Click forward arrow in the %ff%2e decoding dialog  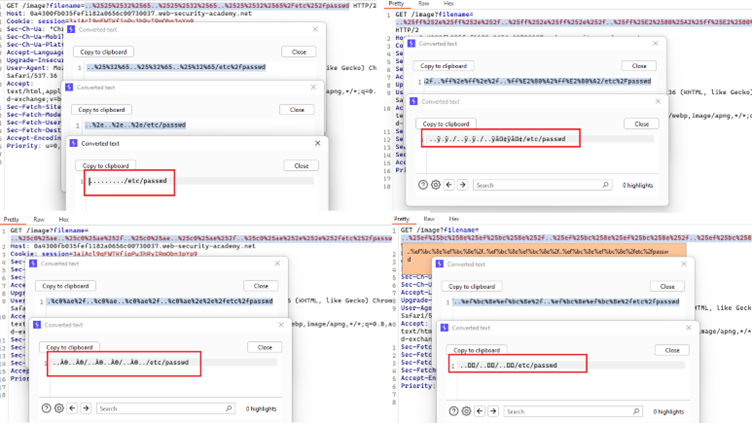462,185
